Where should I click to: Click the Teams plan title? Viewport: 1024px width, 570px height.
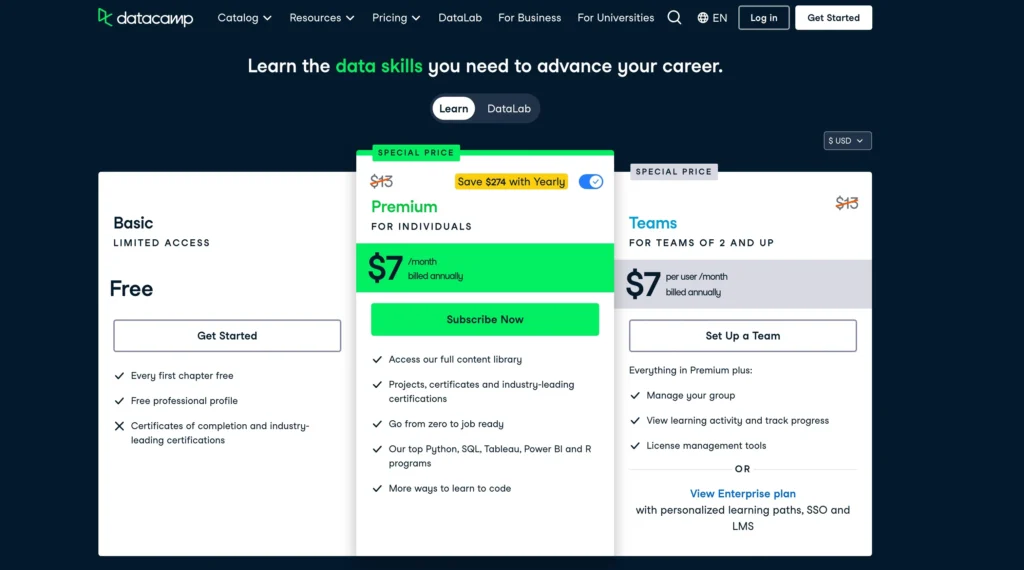652,223
